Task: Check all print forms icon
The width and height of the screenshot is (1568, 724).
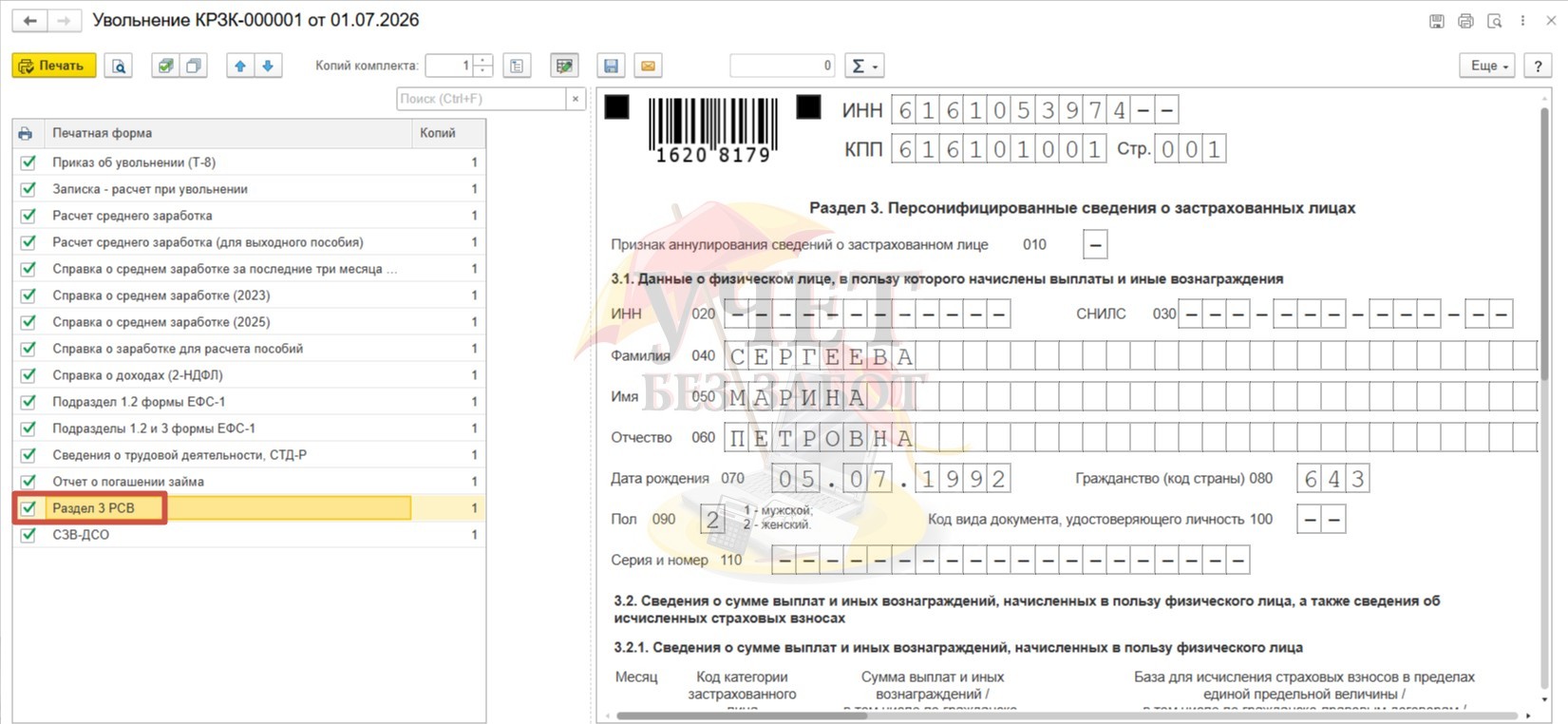Action: 165,66
